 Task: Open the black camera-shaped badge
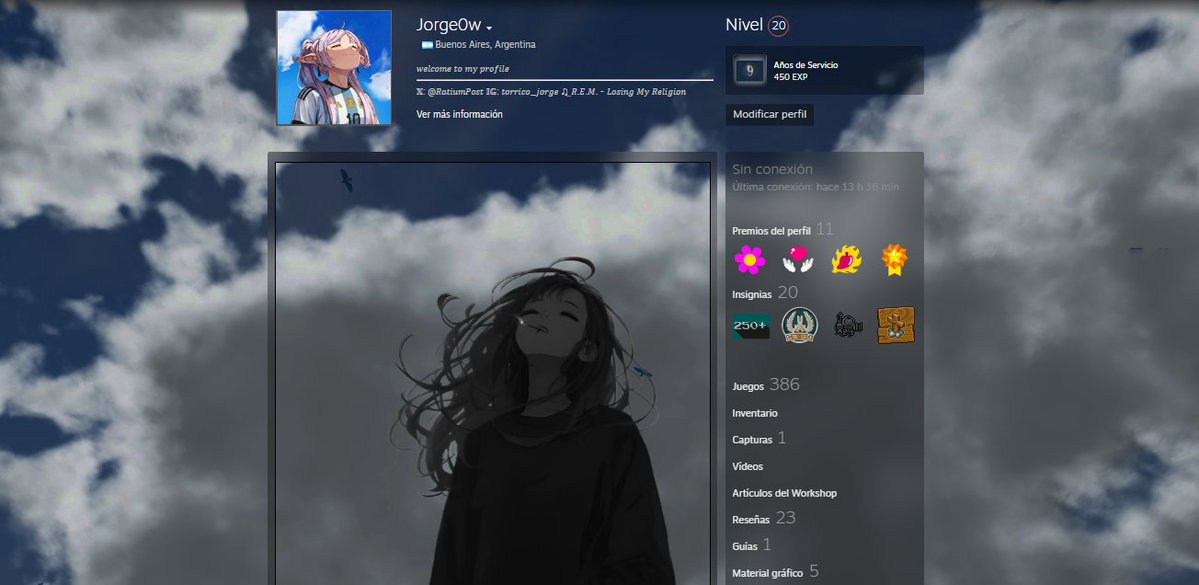pos(847,325)
